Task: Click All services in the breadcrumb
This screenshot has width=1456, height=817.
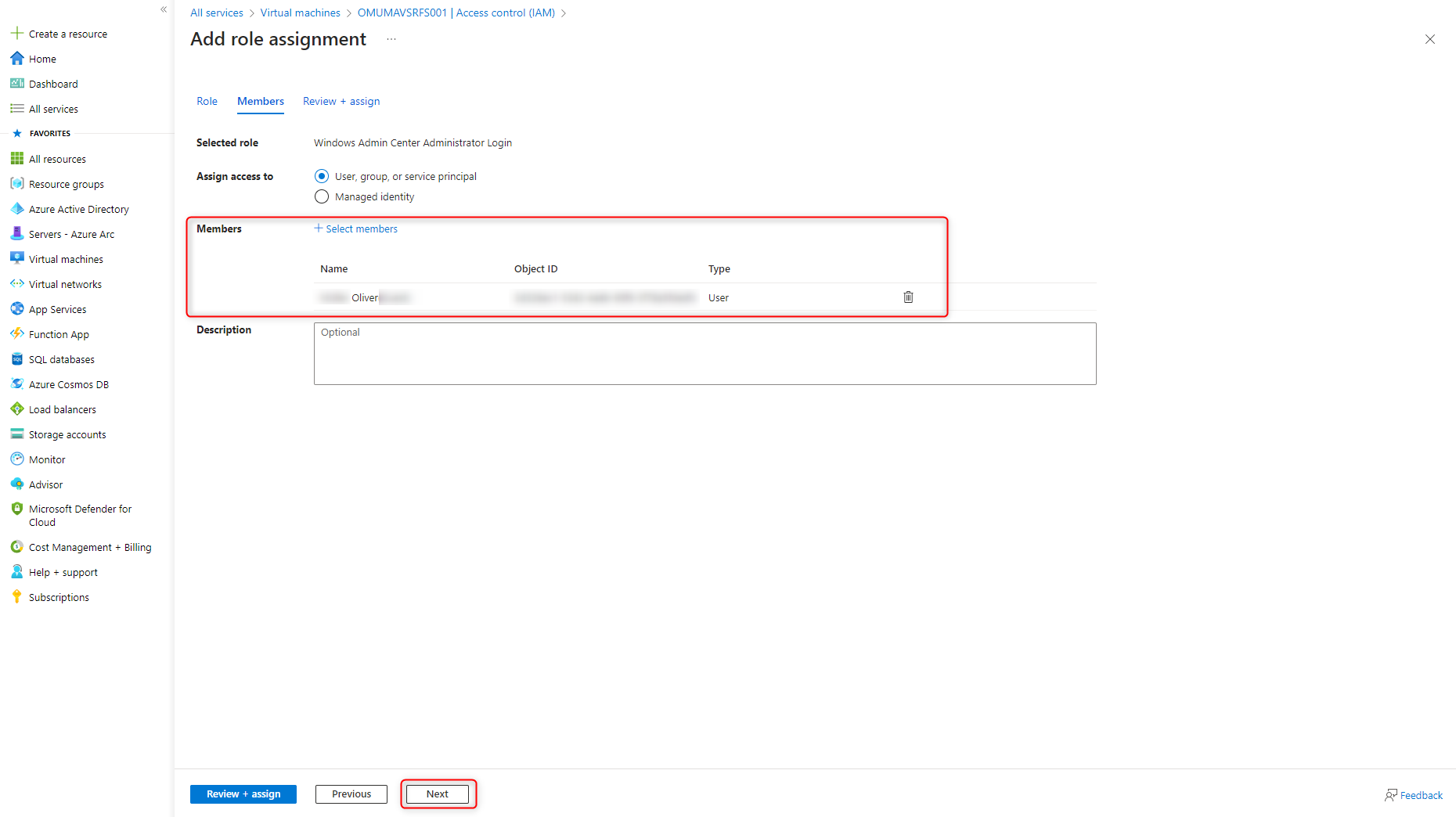Action: [x=217, y=13]
